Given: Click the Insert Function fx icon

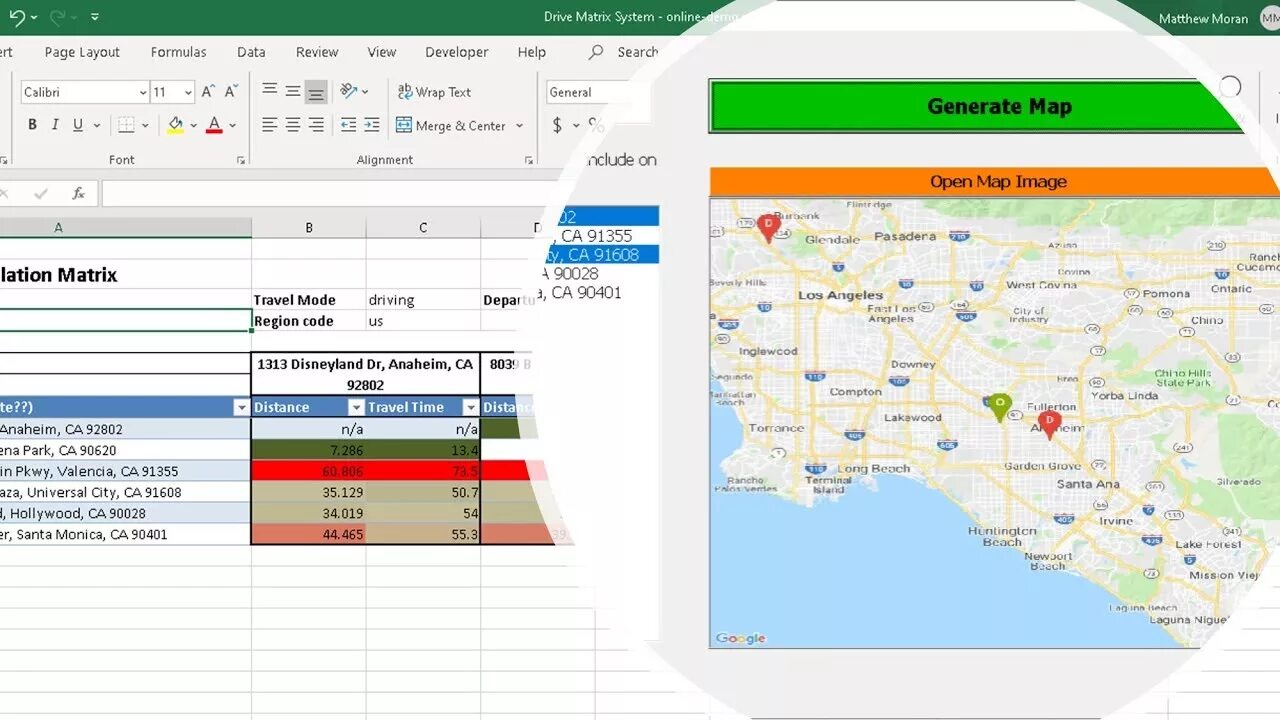Looking at the screenshot, I should pyautogui.click(x=78, y=193).
